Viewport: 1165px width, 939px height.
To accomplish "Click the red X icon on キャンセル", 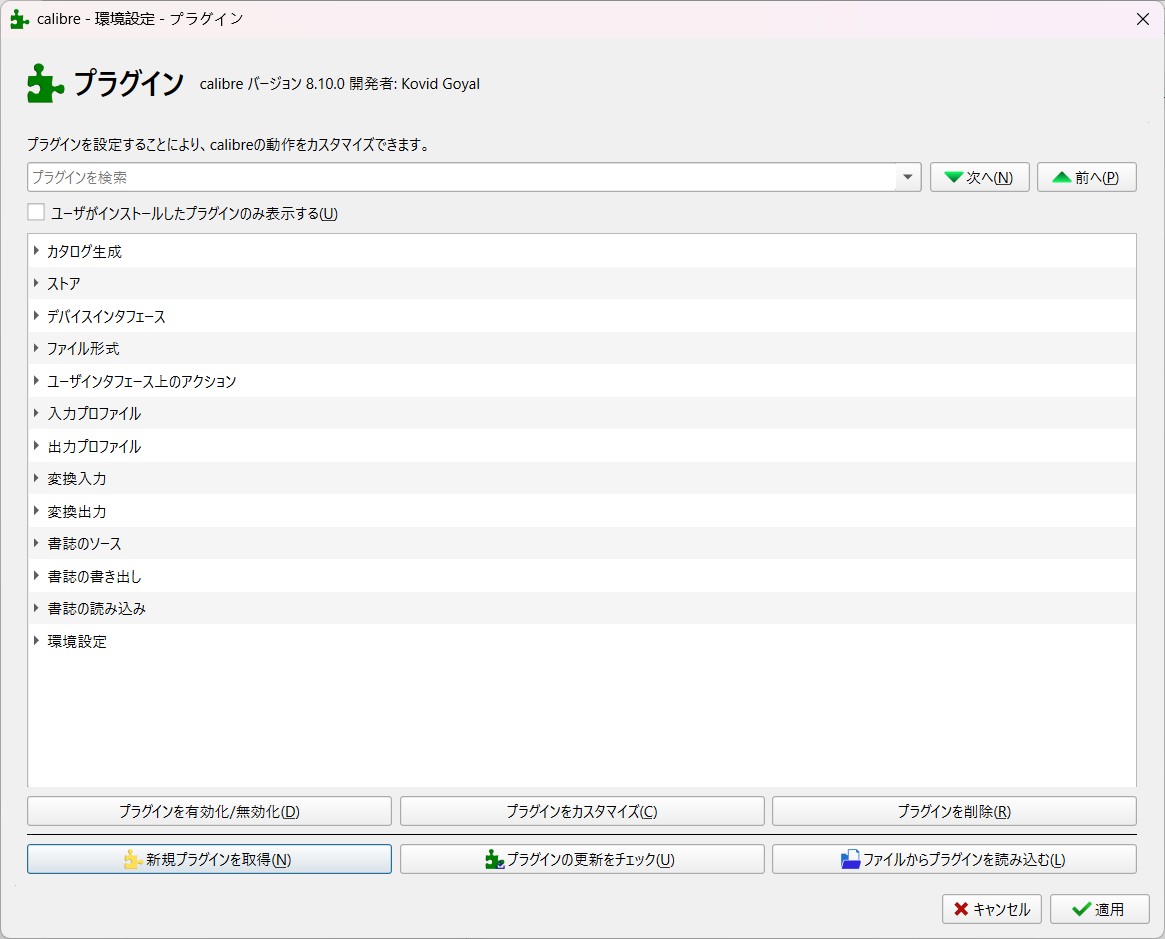I will click(961, 909).
